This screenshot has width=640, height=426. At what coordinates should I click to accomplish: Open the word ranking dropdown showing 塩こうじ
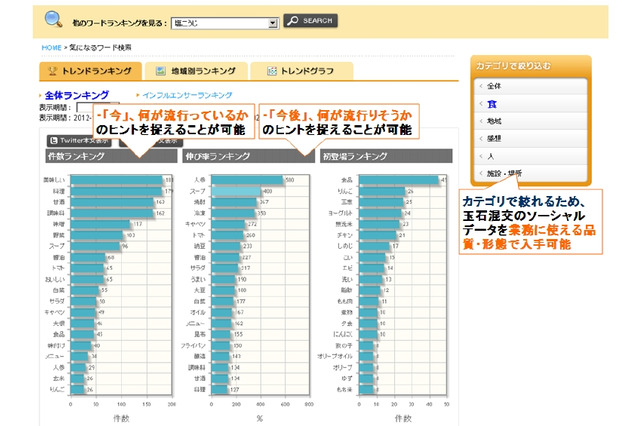(225, 23)
